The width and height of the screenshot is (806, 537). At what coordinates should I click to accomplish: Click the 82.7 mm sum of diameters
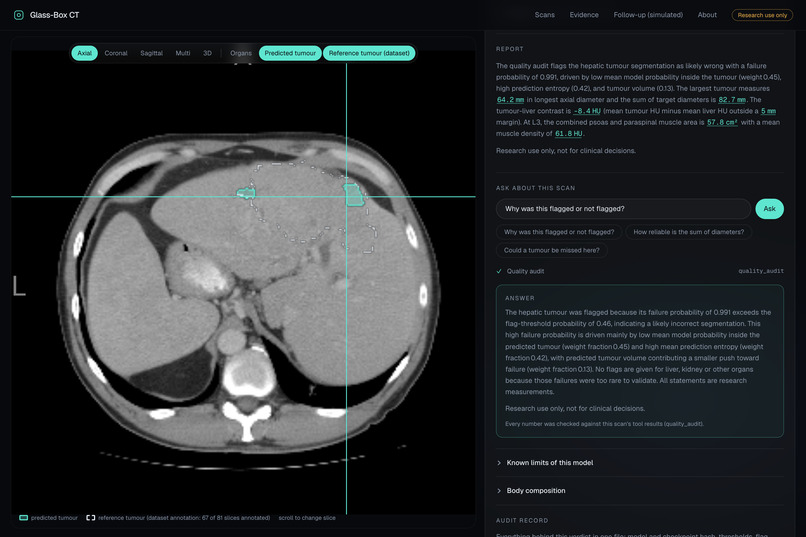pyautogui.click(x=731, y=100)
